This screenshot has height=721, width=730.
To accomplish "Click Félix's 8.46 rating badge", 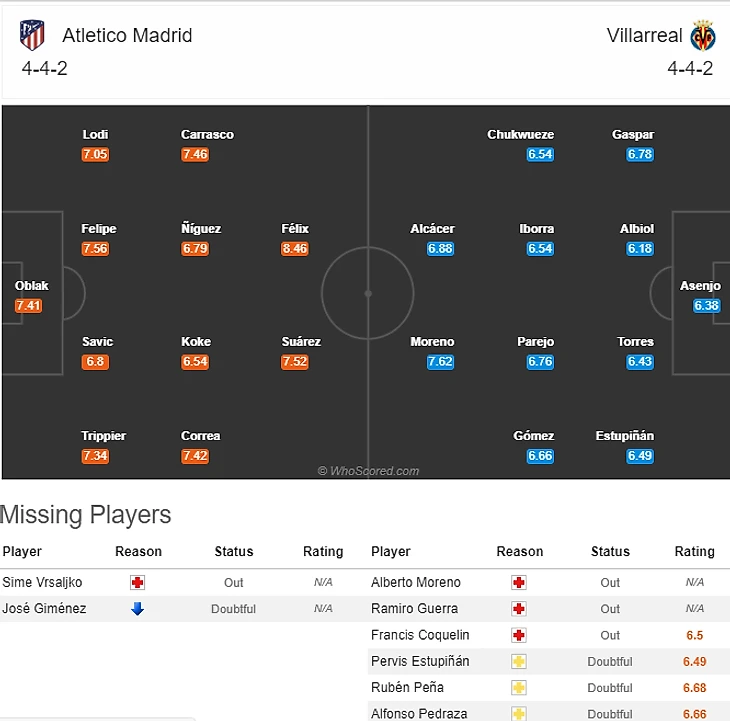I will [x=295, y=249].
